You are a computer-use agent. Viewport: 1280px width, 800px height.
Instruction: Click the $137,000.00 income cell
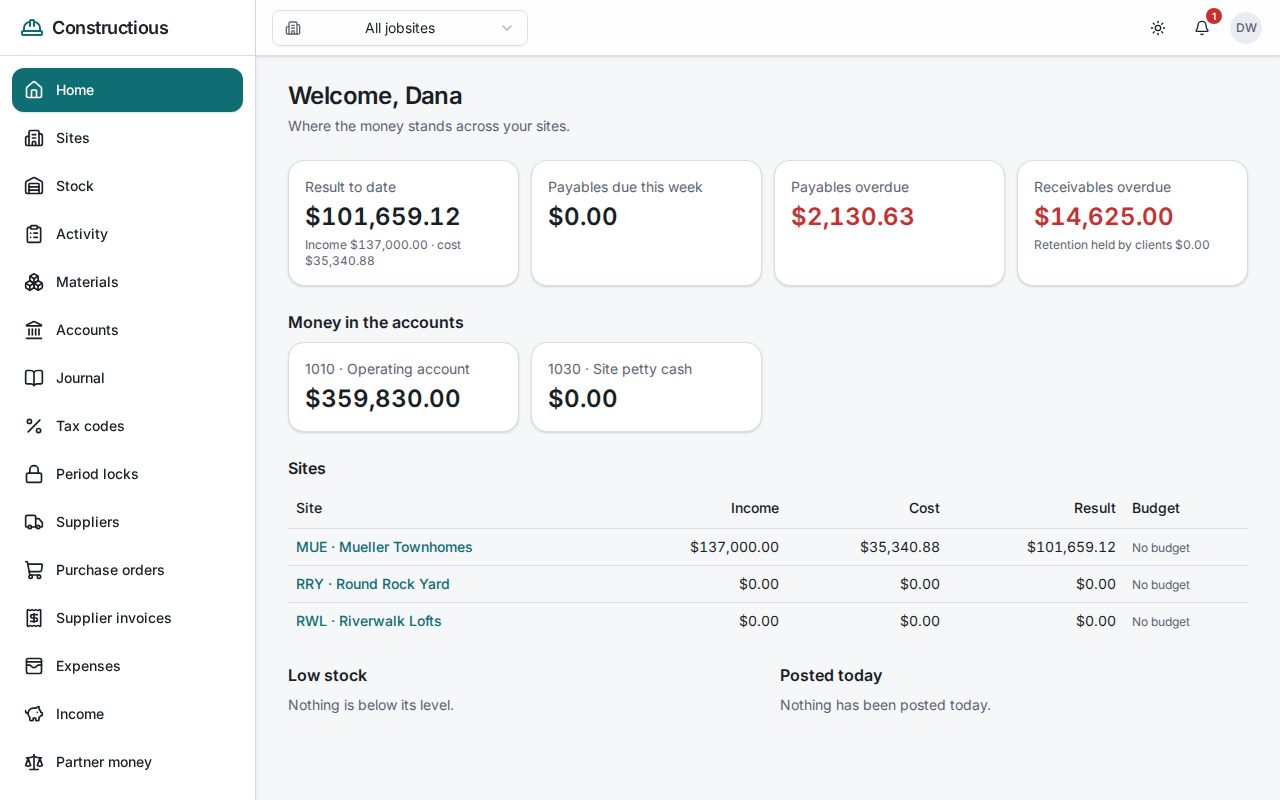click(x=734, y=547)
